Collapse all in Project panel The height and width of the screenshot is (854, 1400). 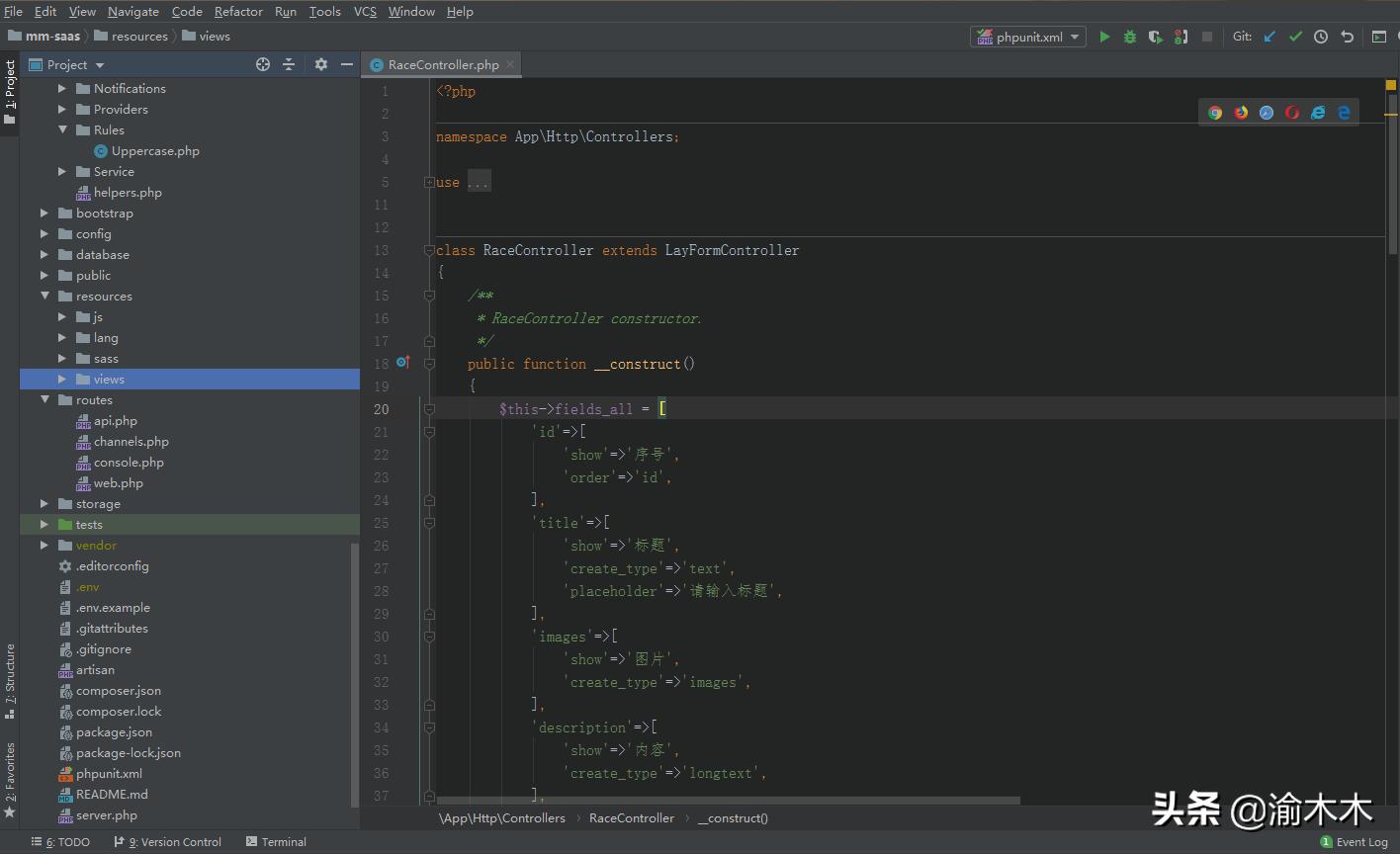289,64
